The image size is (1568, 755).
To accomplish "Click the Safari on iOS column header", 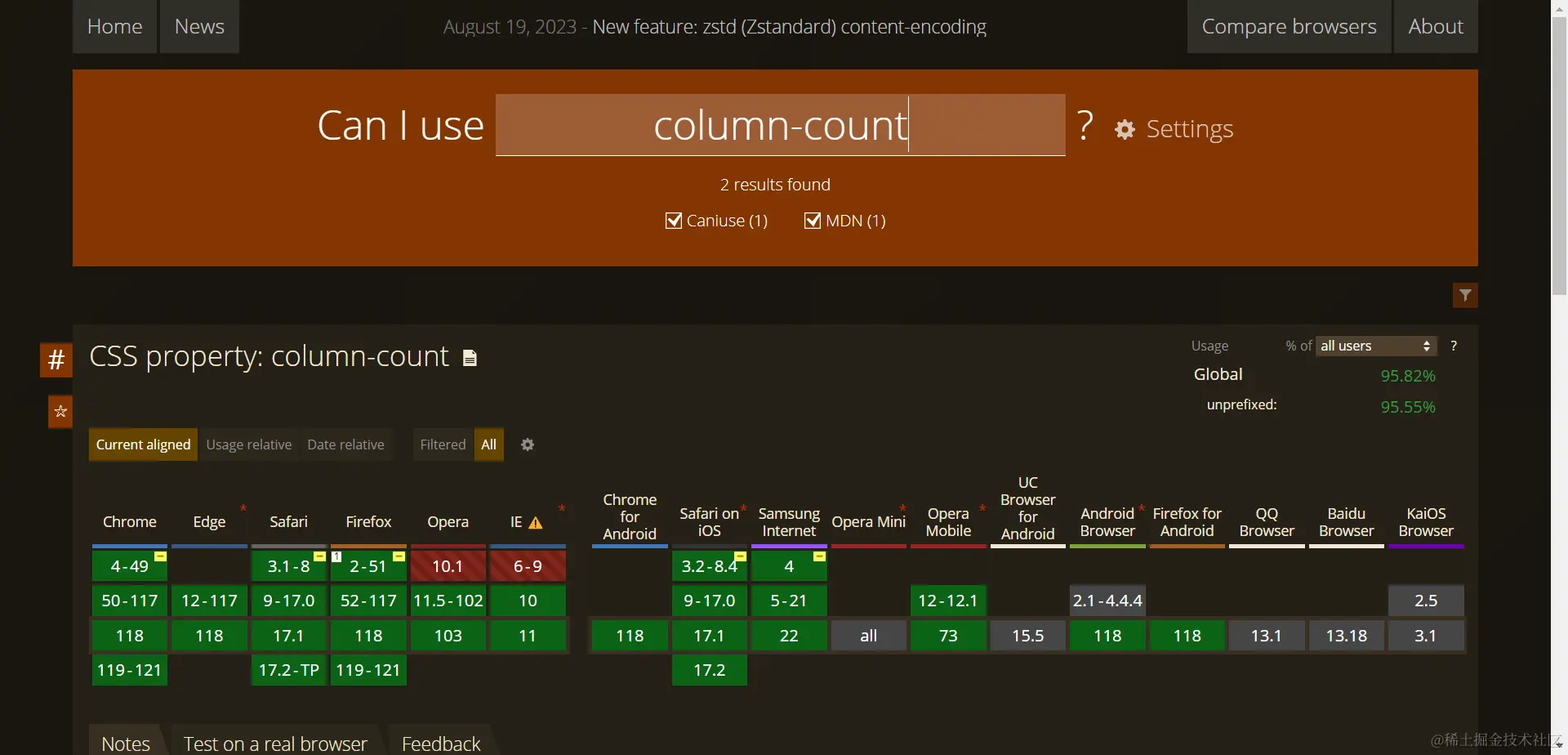I will [x=709, y=522].
